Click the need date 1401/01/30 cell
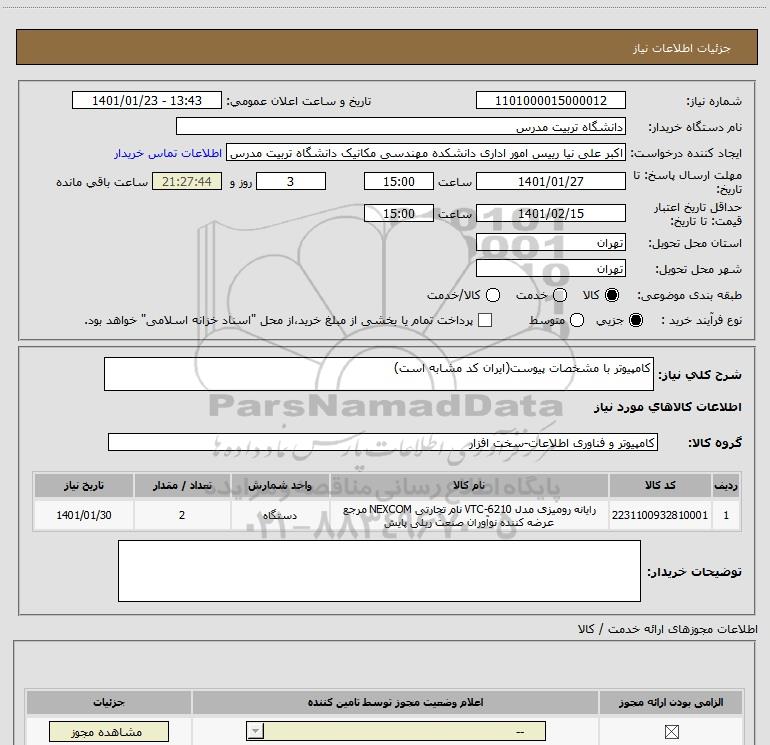The width and height of the screenshot is (770, 745). coord(84,515)
